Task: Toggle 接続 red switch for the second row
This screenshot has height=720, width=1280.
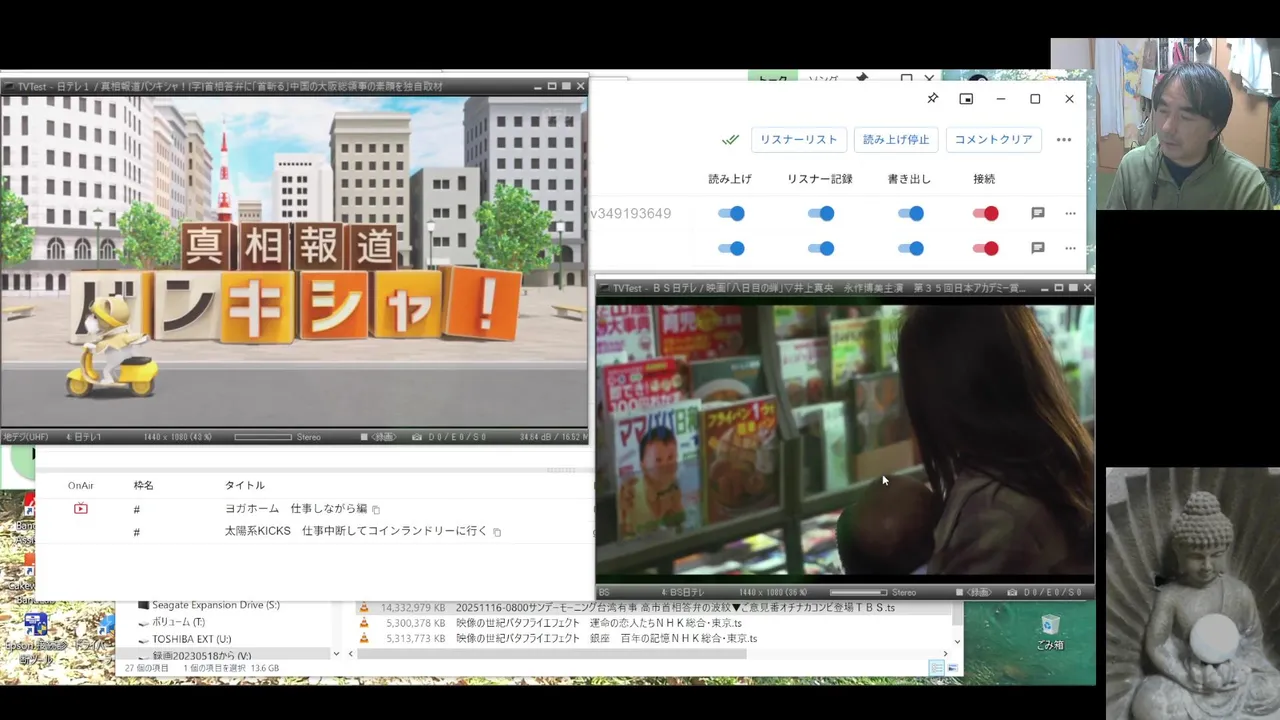Action: pyautogui.click(x=985, y=248)
